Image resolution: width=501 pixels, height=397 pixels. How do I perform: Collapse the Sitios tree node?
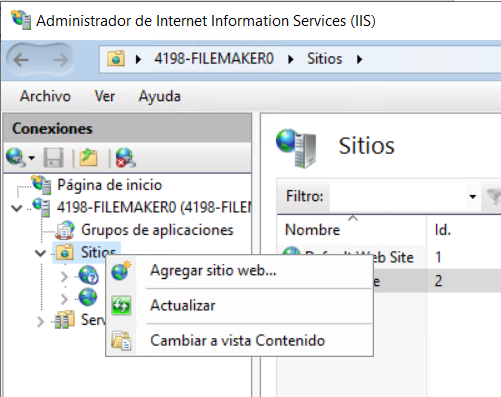tap(40, 253)
